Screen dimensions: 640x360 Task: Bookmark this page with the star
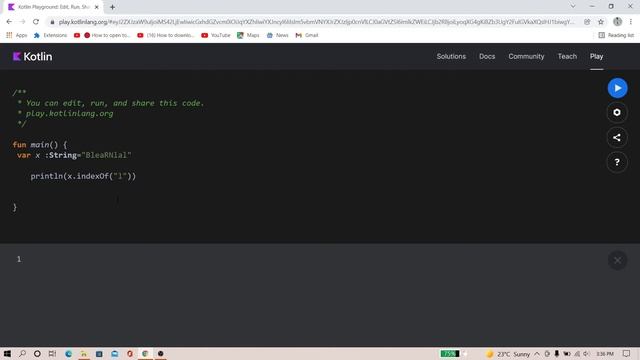601,22
